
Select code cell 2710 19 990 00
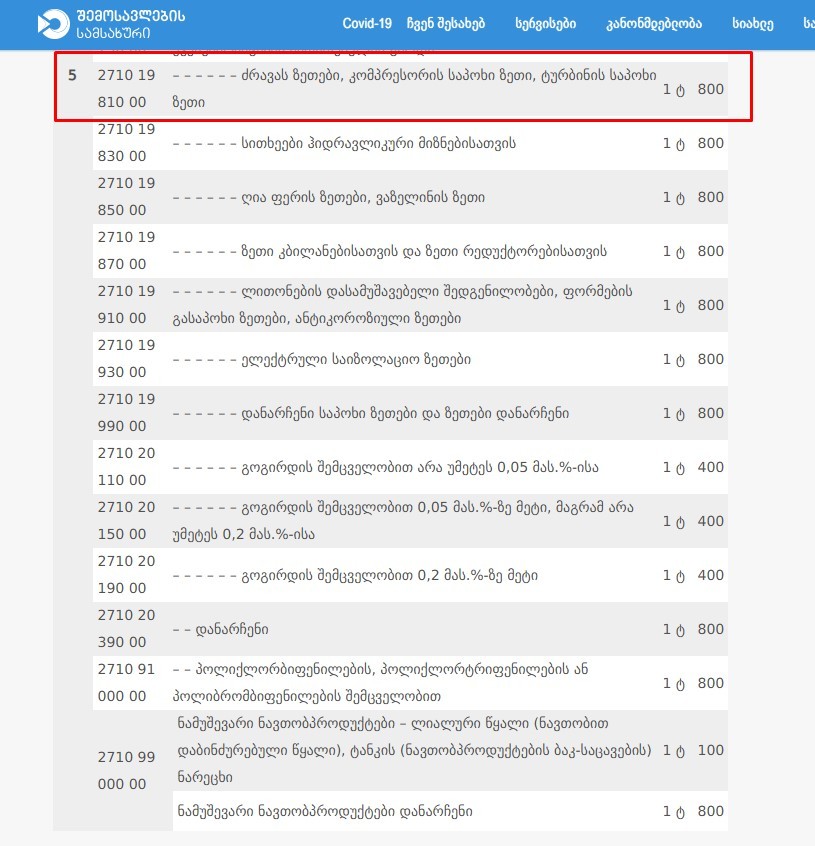click(x=126, y=412)
